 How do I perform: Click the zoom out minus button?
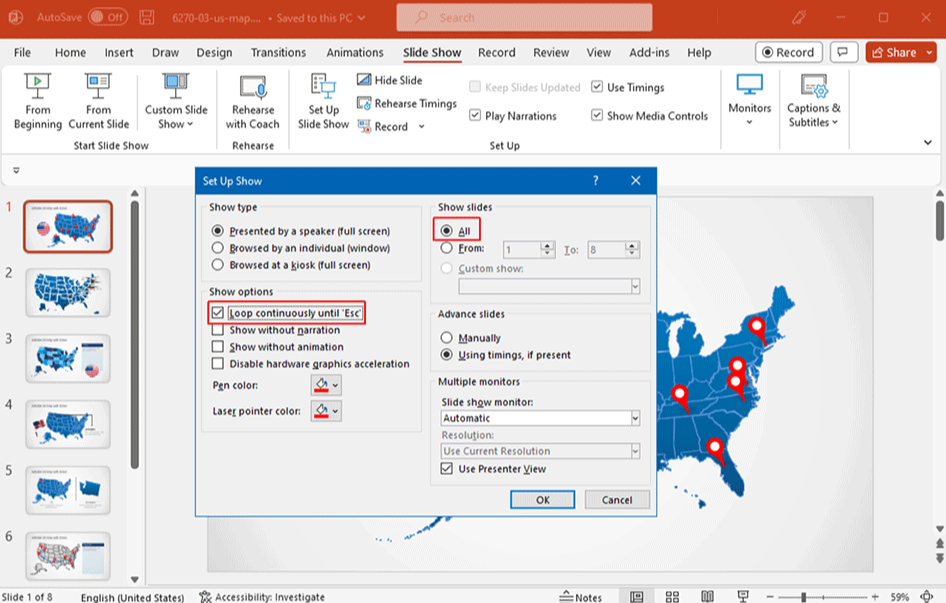tap(770, 597)
